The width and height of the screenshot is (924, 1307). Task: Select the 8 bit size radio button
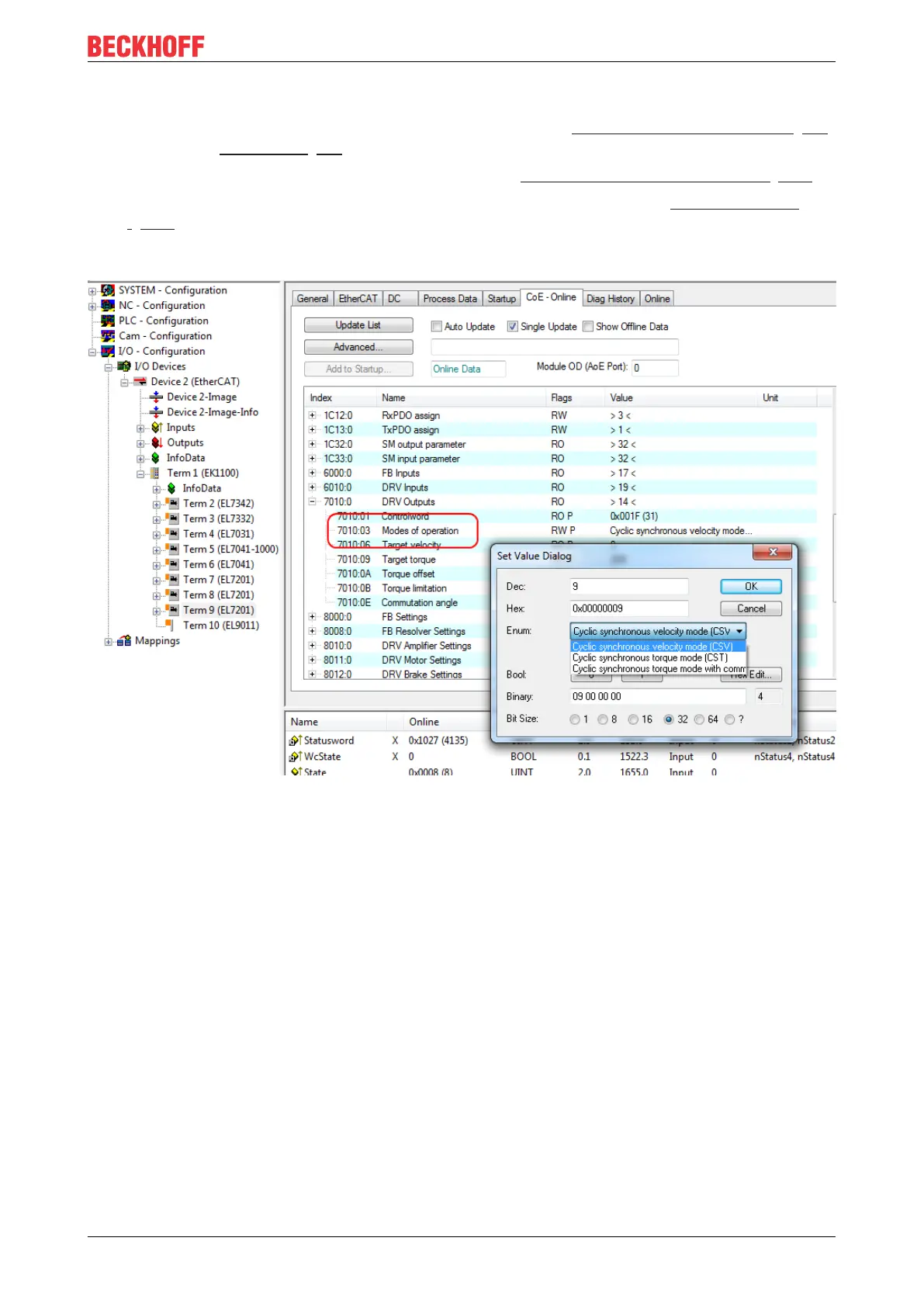click(603, 719)
